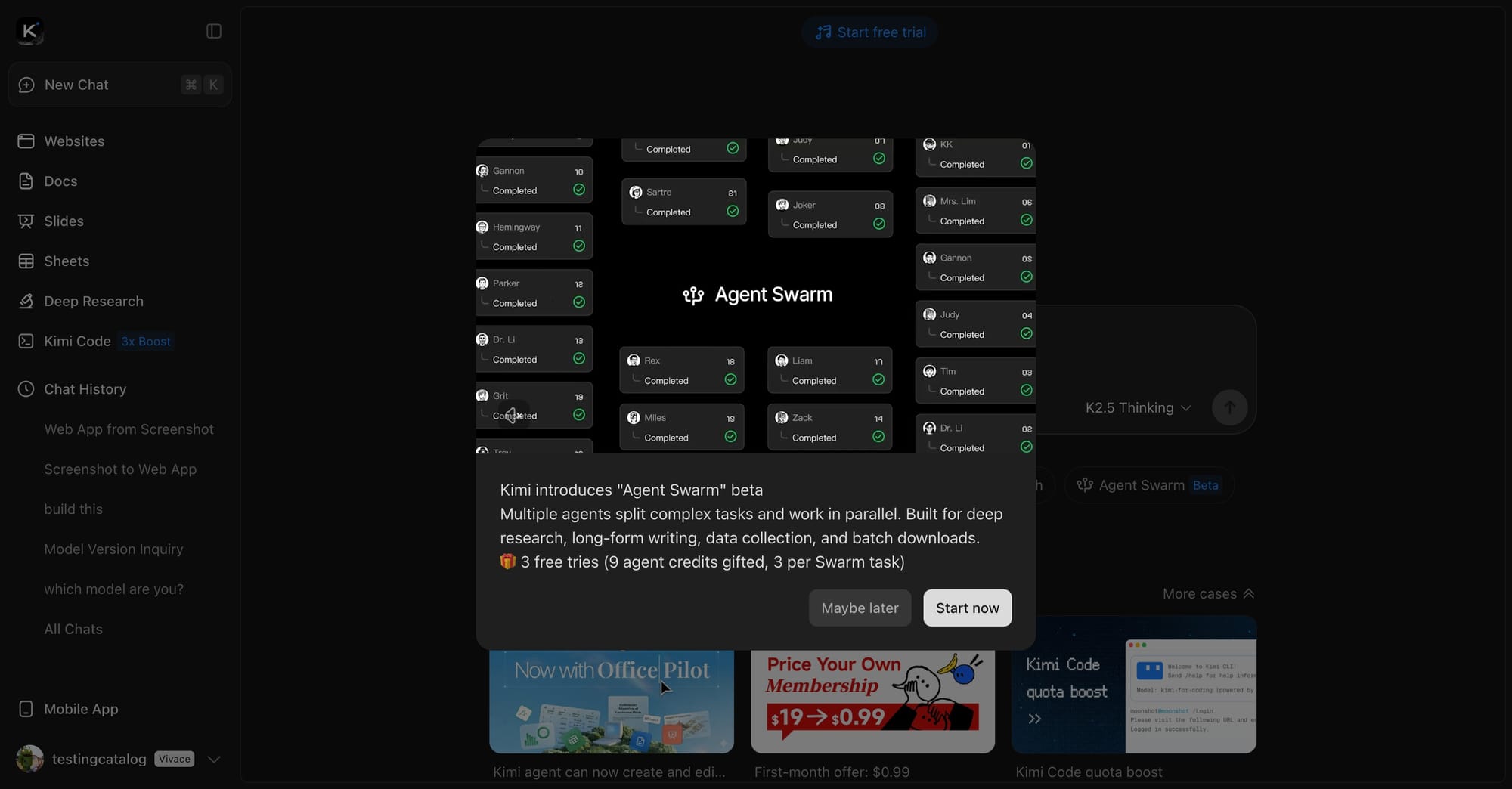Click the Sheets grid icon
1512x789 pixels.
pyautogui.click(x=26, y=261)
